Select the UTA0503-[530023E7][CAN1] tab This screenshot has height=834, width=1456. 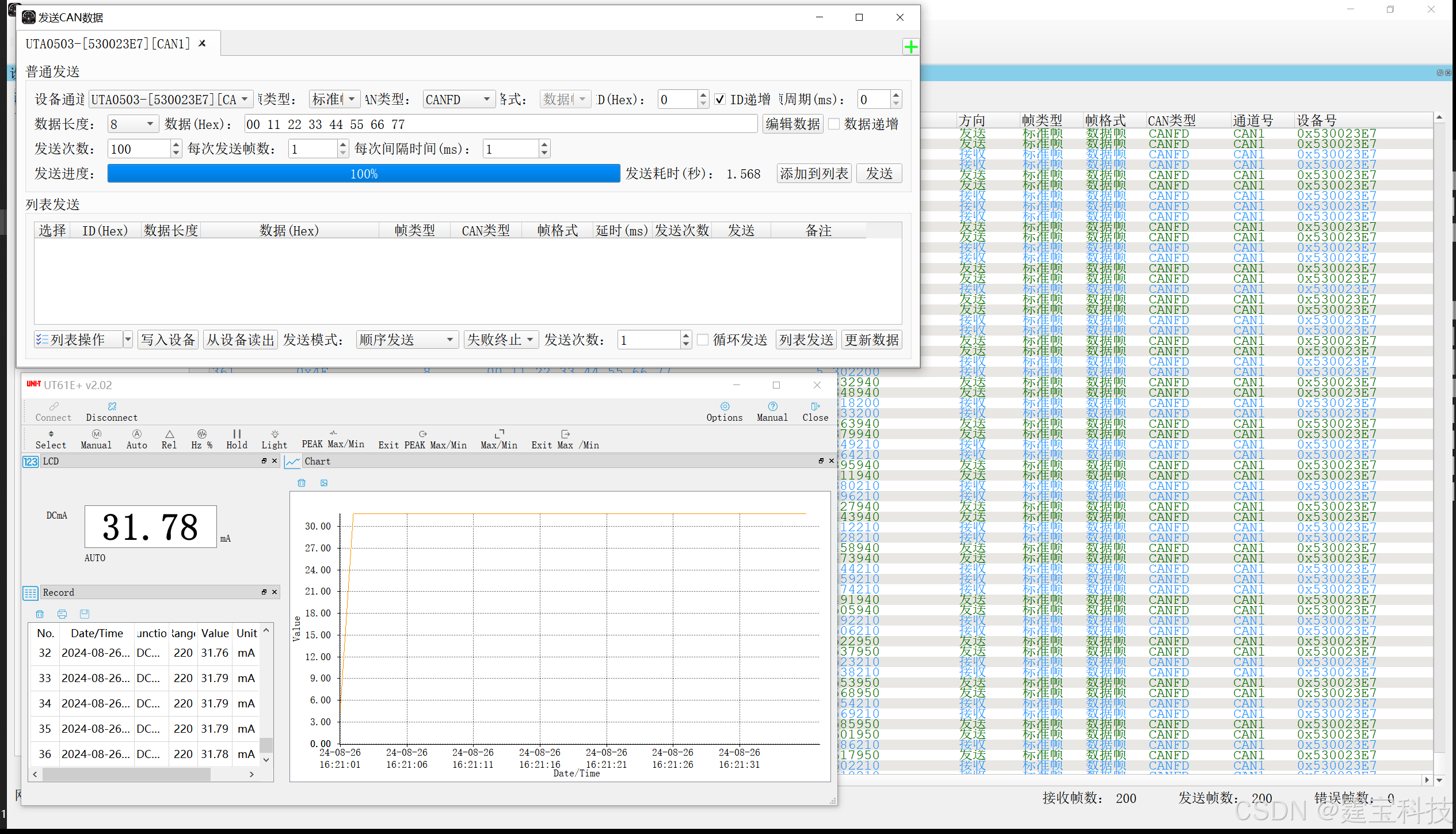click(108, 44)
